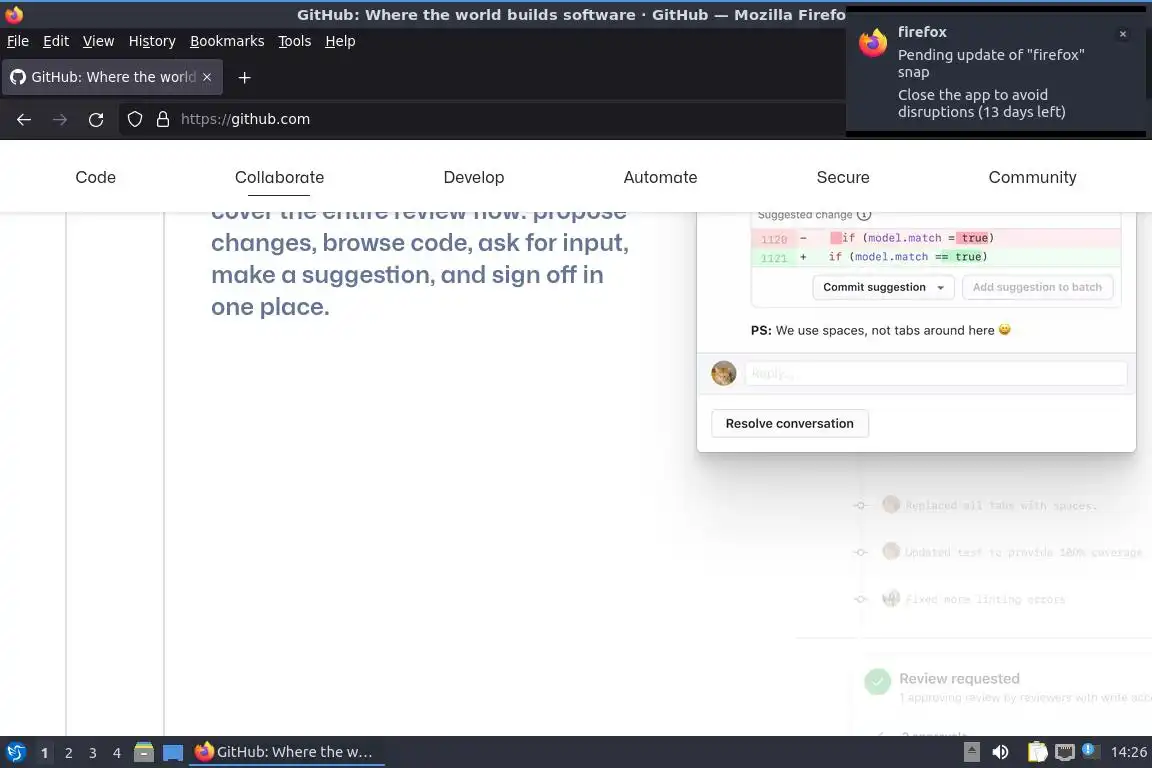
Task: Switch to workspace 1
Action: (x=44, y=753)
